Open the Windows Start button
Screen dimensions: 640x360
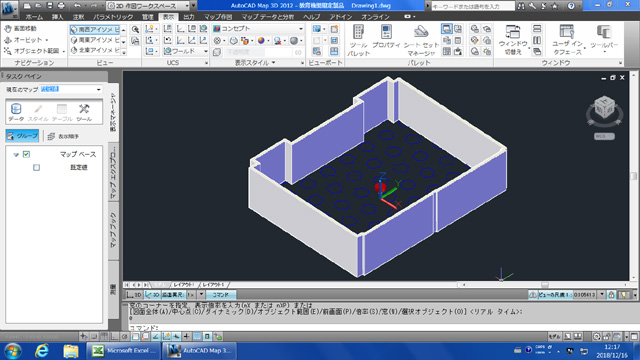click(x=12, y=351)
